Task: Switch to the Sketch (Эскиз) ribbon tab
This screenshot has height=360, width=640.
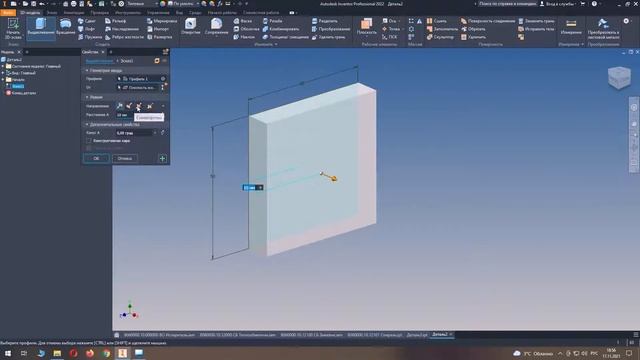Action: tap(52, 13)
